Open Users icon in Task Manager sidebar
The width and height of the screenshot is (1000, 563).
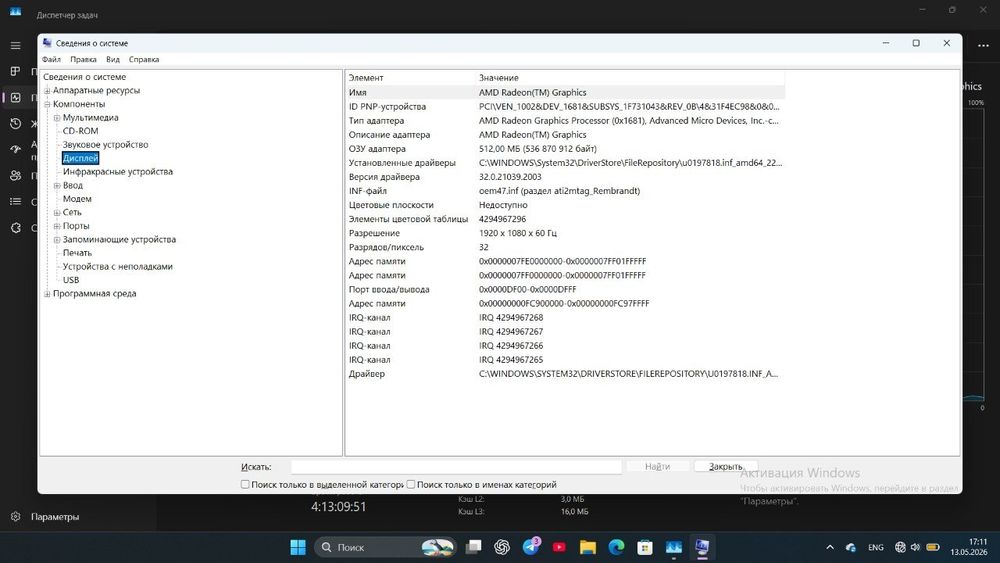point(15,175)
